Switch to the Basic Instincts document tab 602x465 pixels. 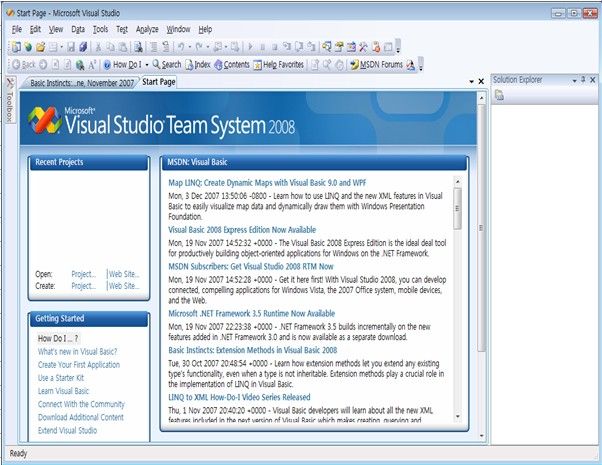point(81,83)
